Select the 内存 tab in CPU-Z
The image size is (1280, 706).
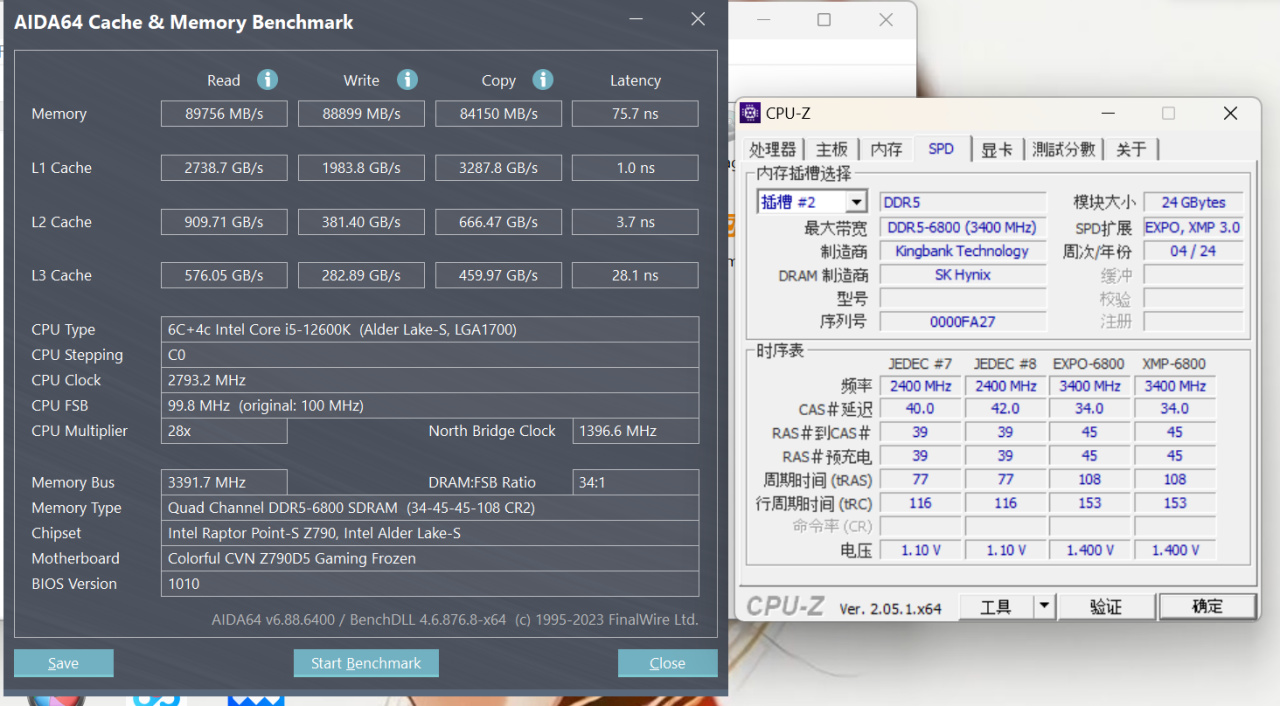click(x=886, y=150)
